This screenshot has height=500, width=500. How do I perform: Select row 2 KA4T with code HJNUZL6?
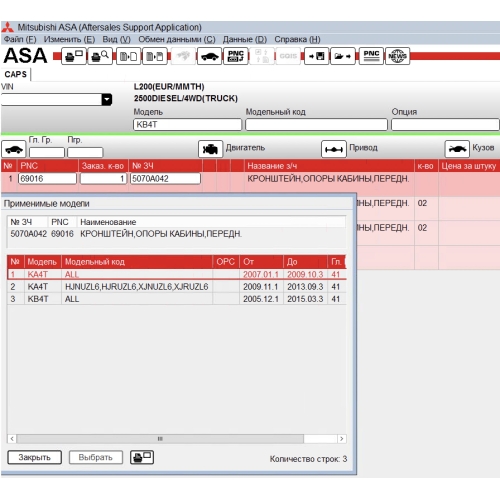tap(177, 286)
